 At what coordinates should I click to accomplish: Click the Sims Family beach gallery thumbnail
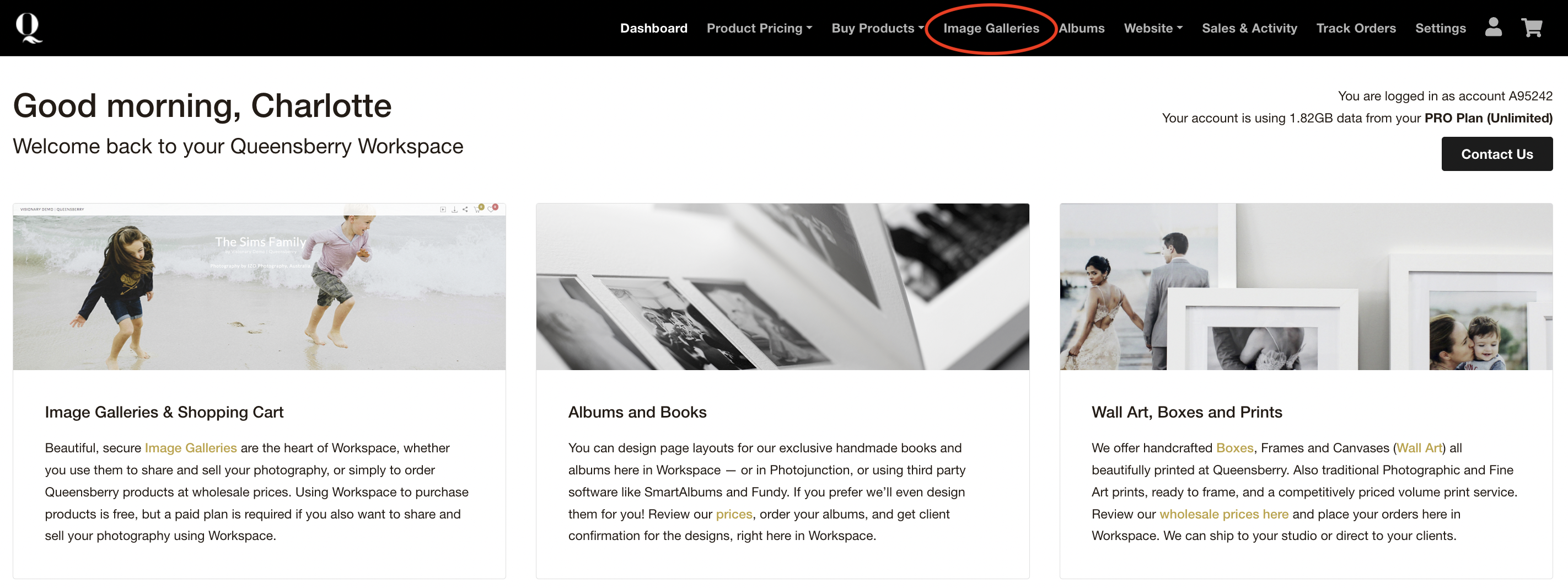click(x=259, y=287)
